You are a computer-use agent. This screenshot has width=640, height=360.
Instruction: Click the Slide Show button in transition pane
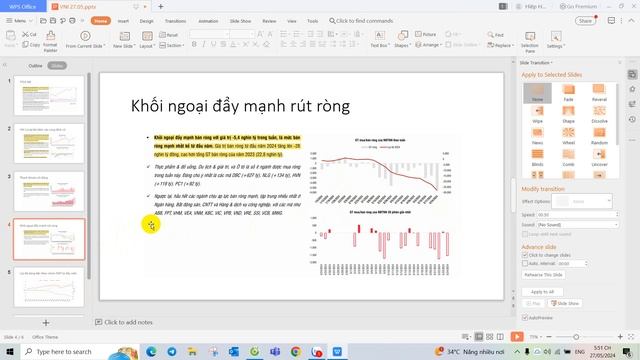tap(565, 303)
